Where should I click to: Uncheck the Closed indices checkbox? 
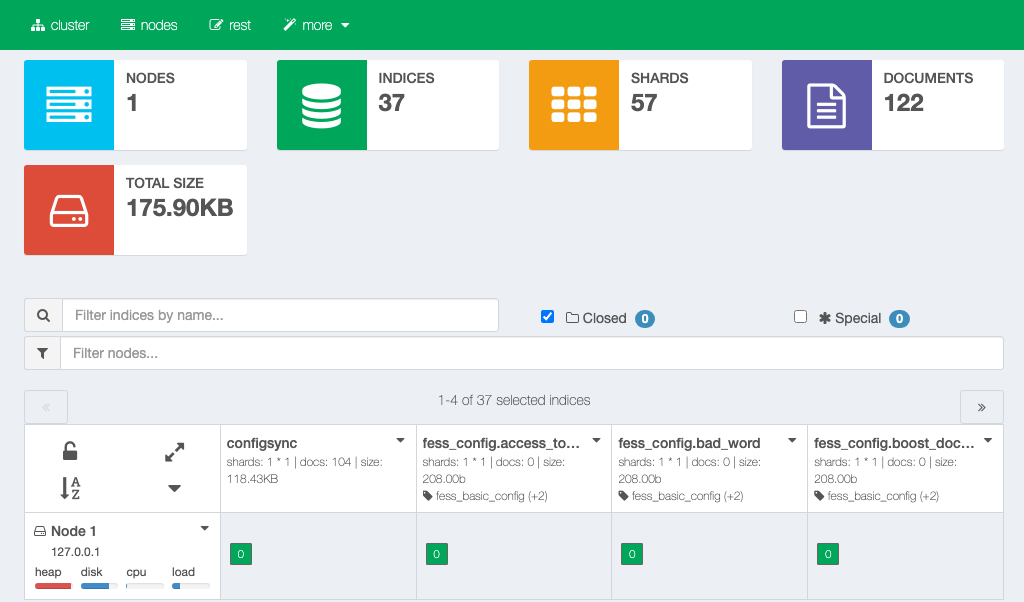click(547, 317)
